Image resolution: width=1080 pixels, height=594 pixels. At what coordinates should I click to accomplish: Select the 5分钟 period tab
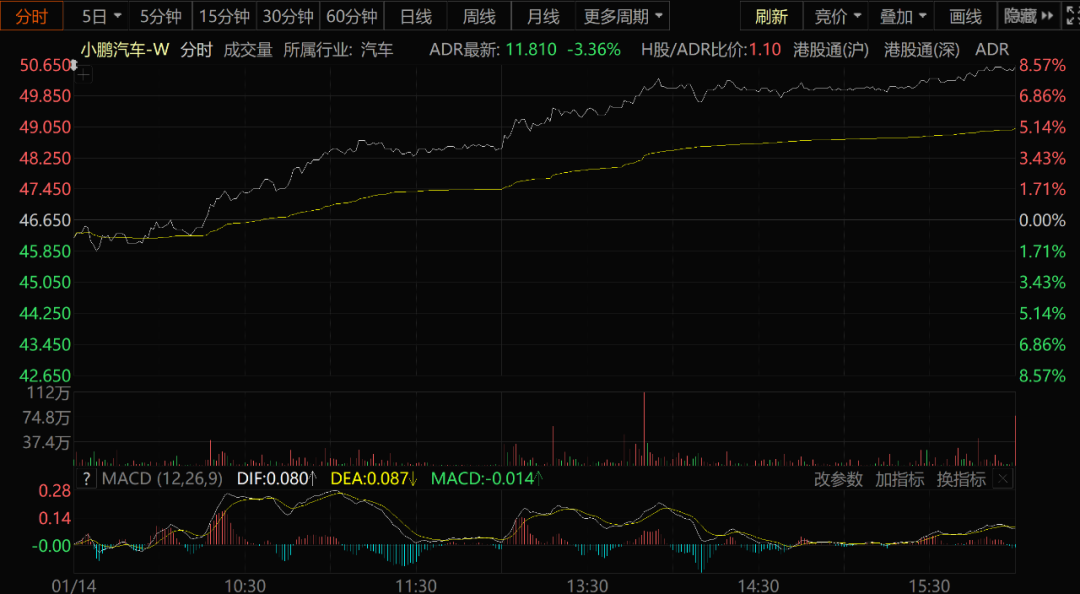[160, 16]
